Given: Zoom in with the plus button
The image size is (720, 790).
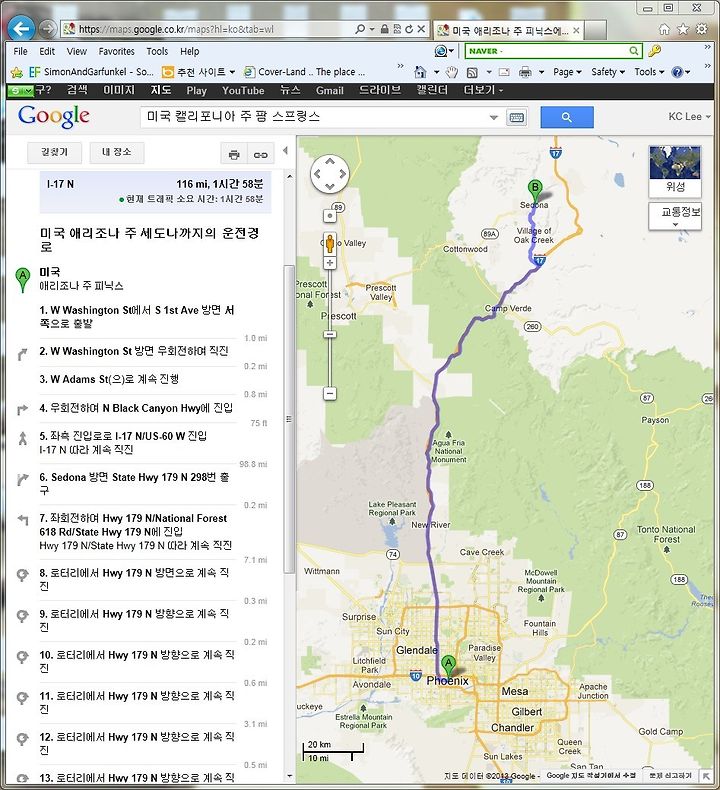Looking at the screenshot, I should click(x=330, y=262).
